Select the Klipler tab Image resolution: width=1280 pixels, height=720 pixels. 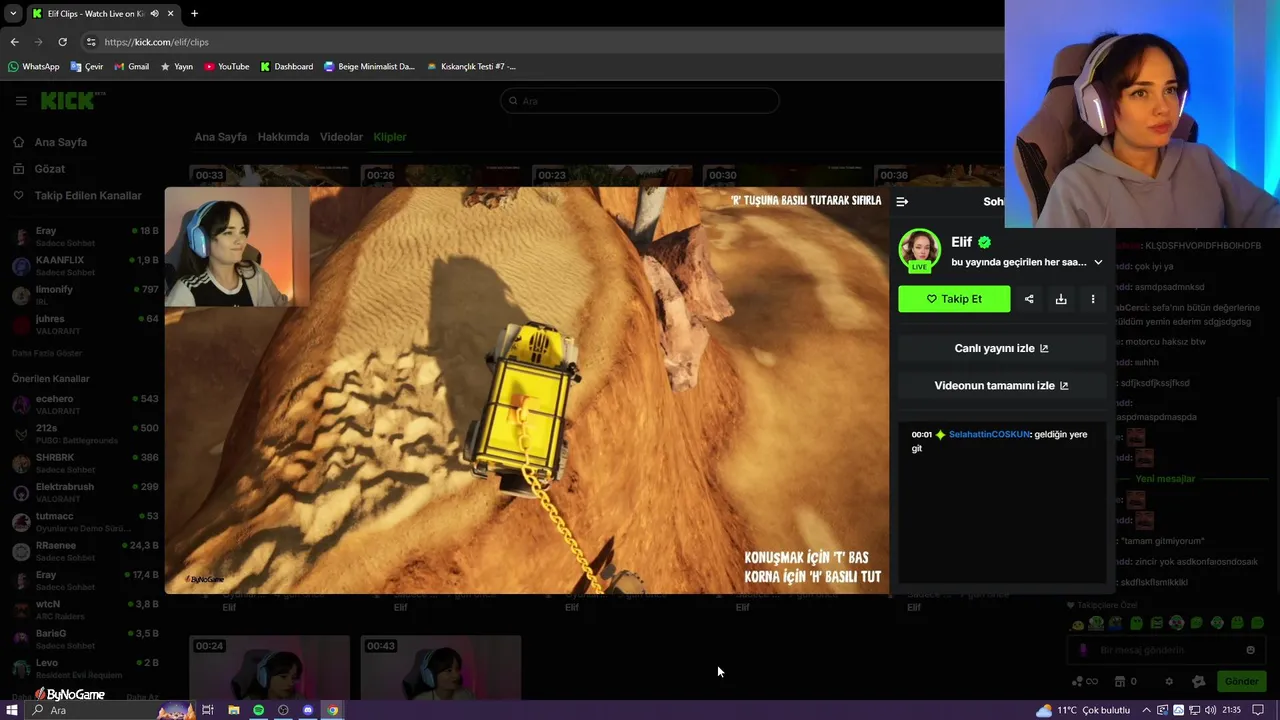(390, 137)
